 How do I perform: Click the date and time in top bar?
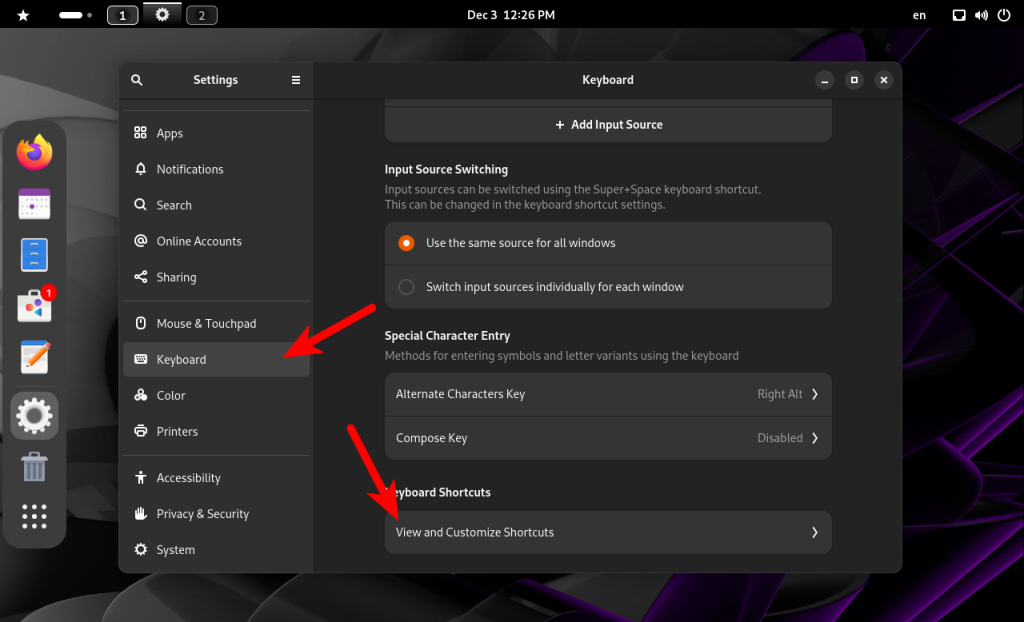point(511,15)
